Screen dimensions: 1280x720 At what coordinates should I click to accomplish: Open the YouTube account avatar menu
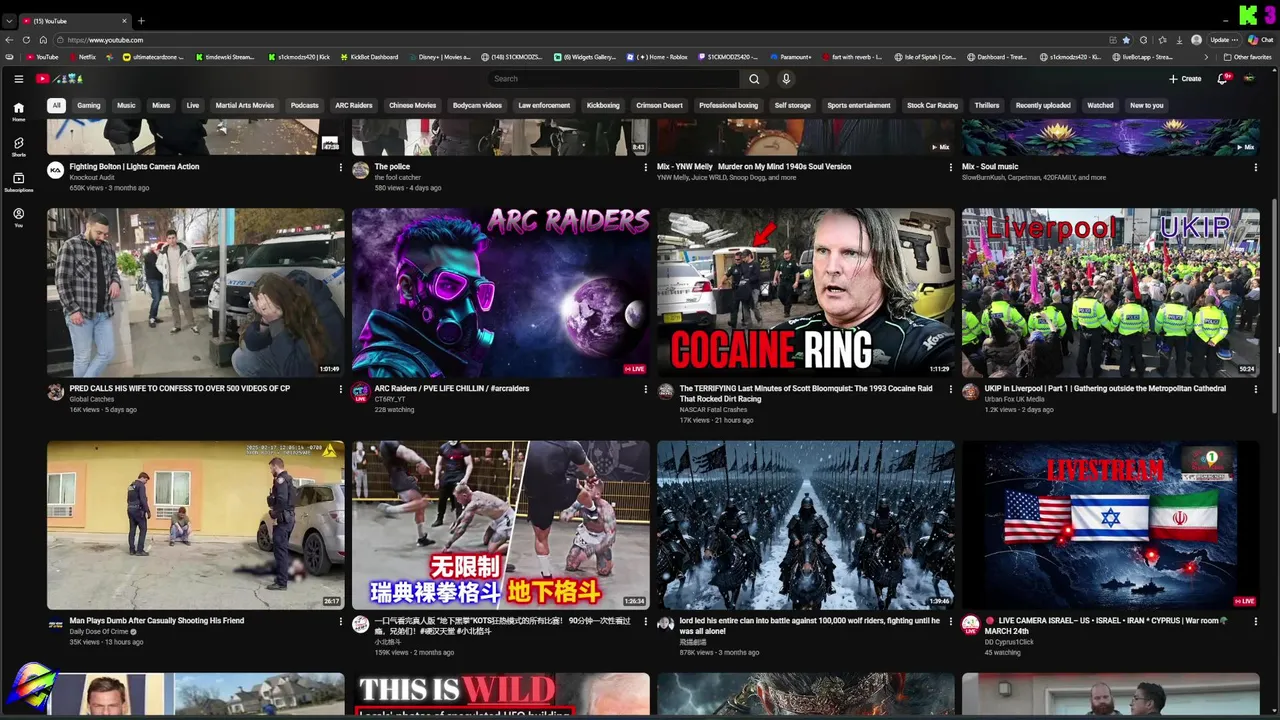(x=1249, y=79)
